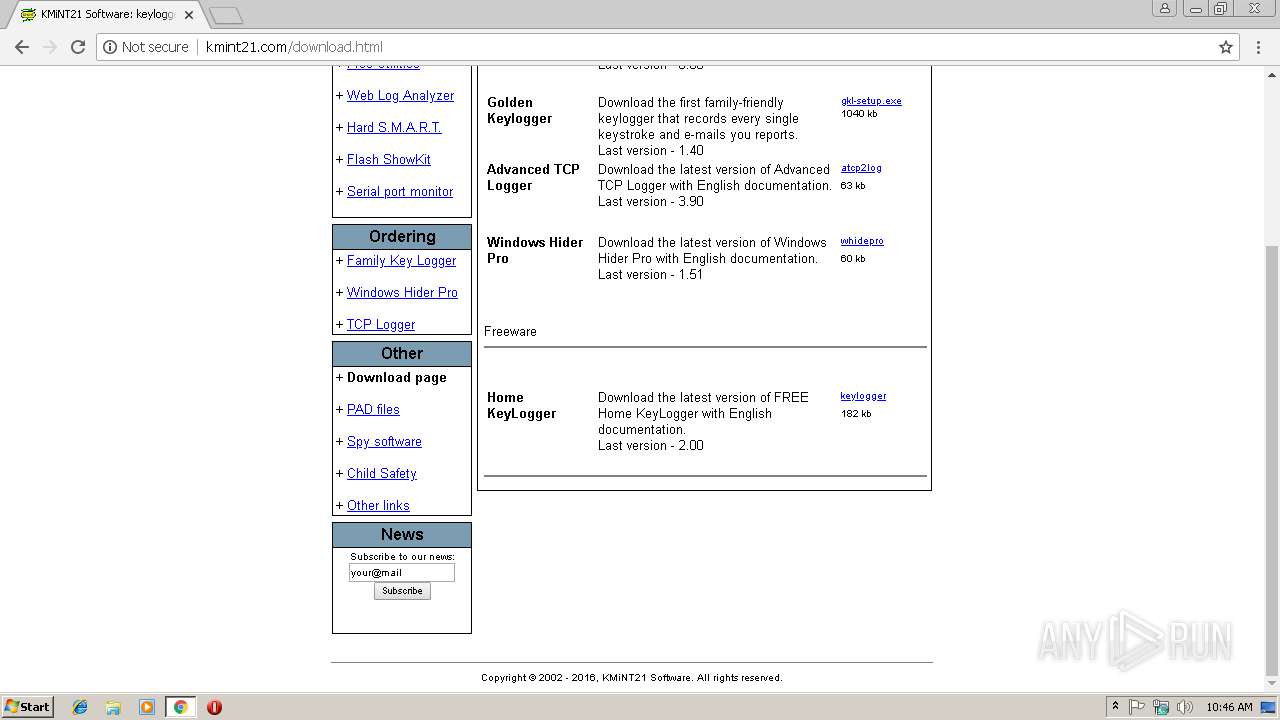Click the Home KeyLogger product name
1280x720 pixels.
pyautogui.click(x=522, y=405)
